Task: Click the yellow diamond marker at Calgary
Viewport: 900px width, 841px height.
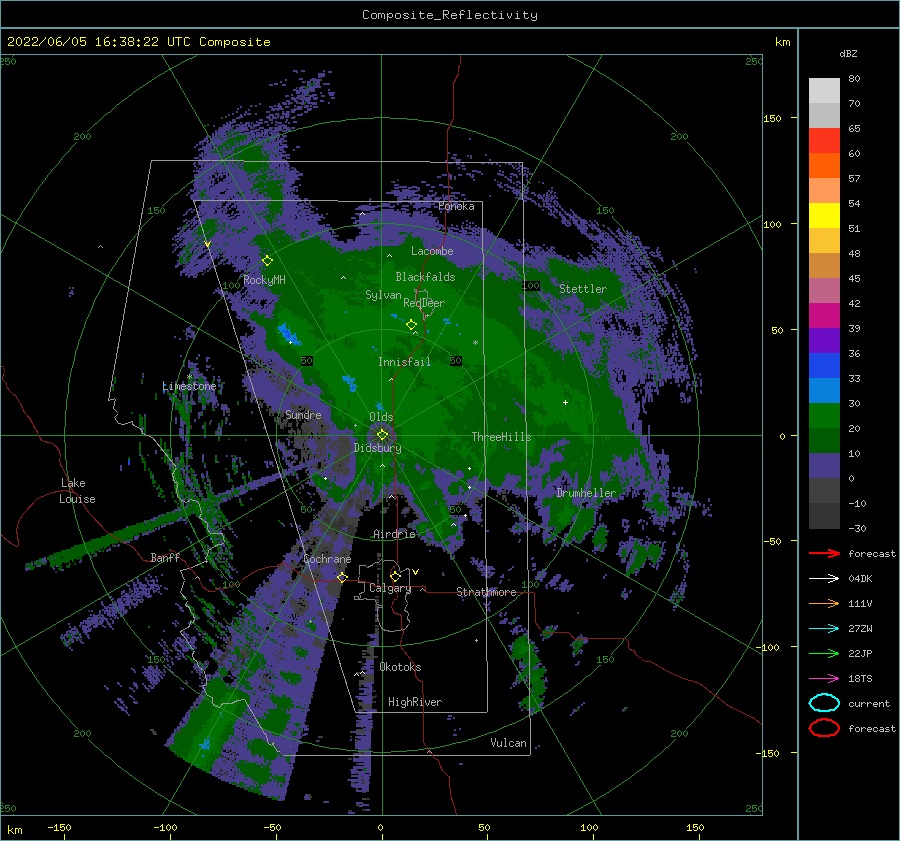Action: pyautogui.click(x=395, y=576)
